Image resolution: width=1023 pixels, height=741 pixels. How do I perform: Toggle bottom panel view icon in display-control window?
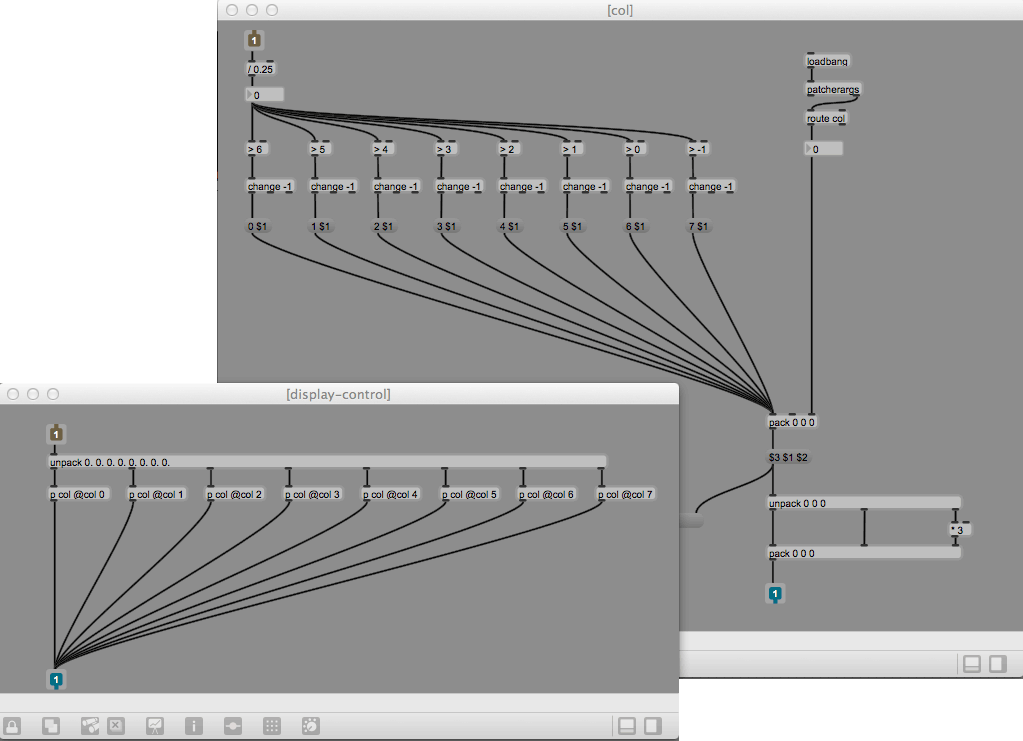coord(627,726)
